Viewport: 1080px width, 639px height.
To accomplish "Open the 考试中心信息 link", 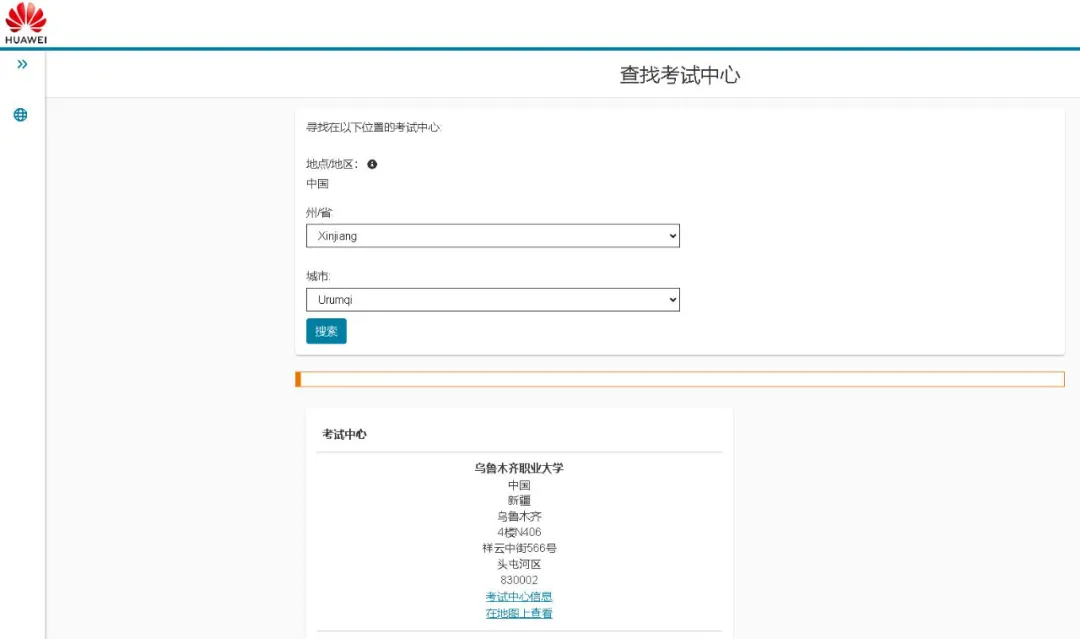I will coord(519,596).
